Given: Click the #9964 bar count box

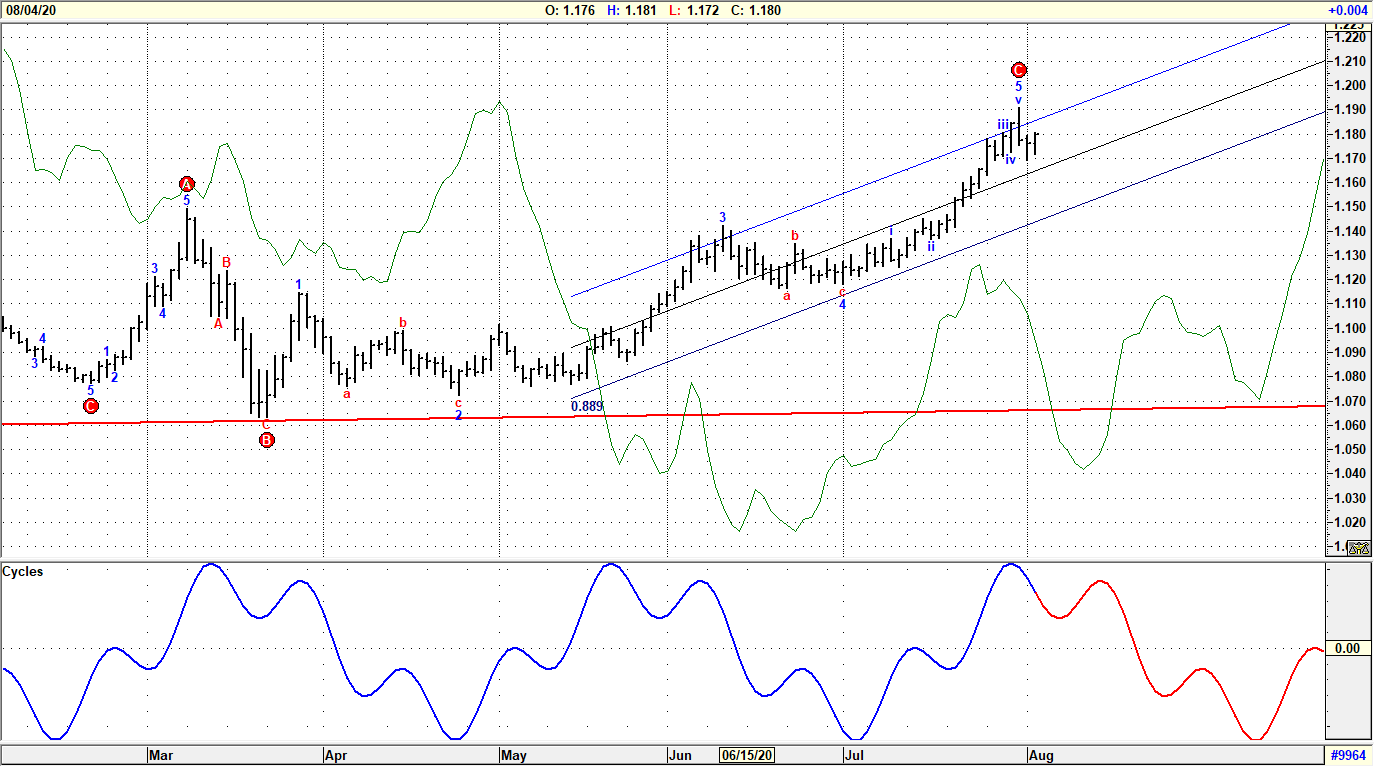Looking at the screenshot, I should pos(1348,756).
